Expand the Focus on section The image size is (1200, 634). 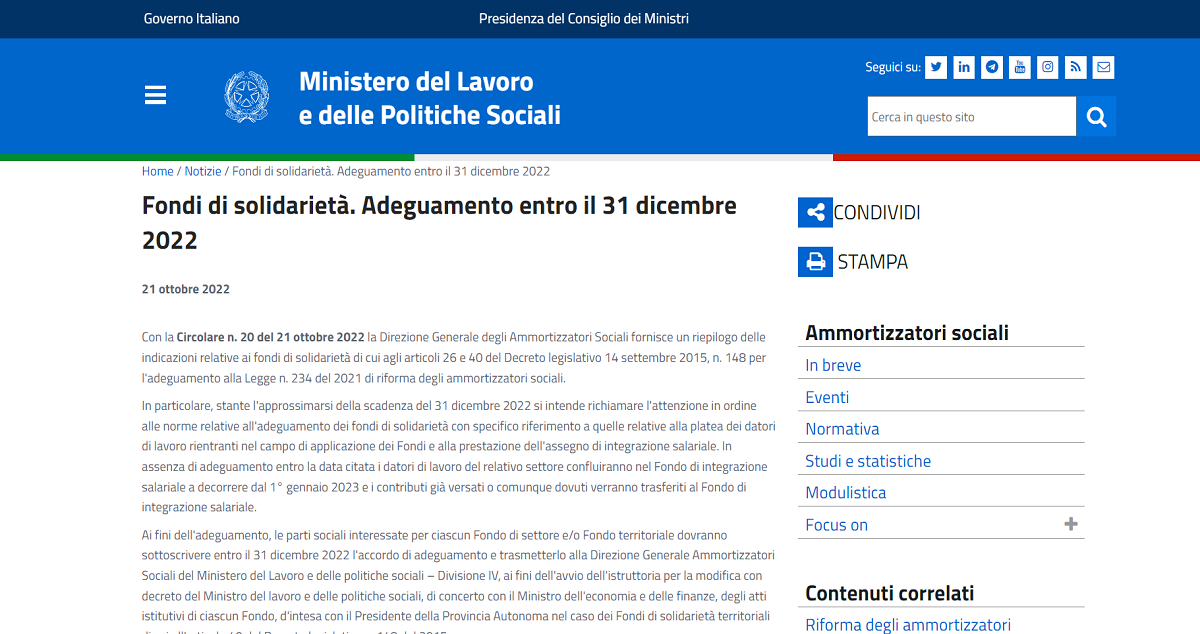coord(1071,524)
